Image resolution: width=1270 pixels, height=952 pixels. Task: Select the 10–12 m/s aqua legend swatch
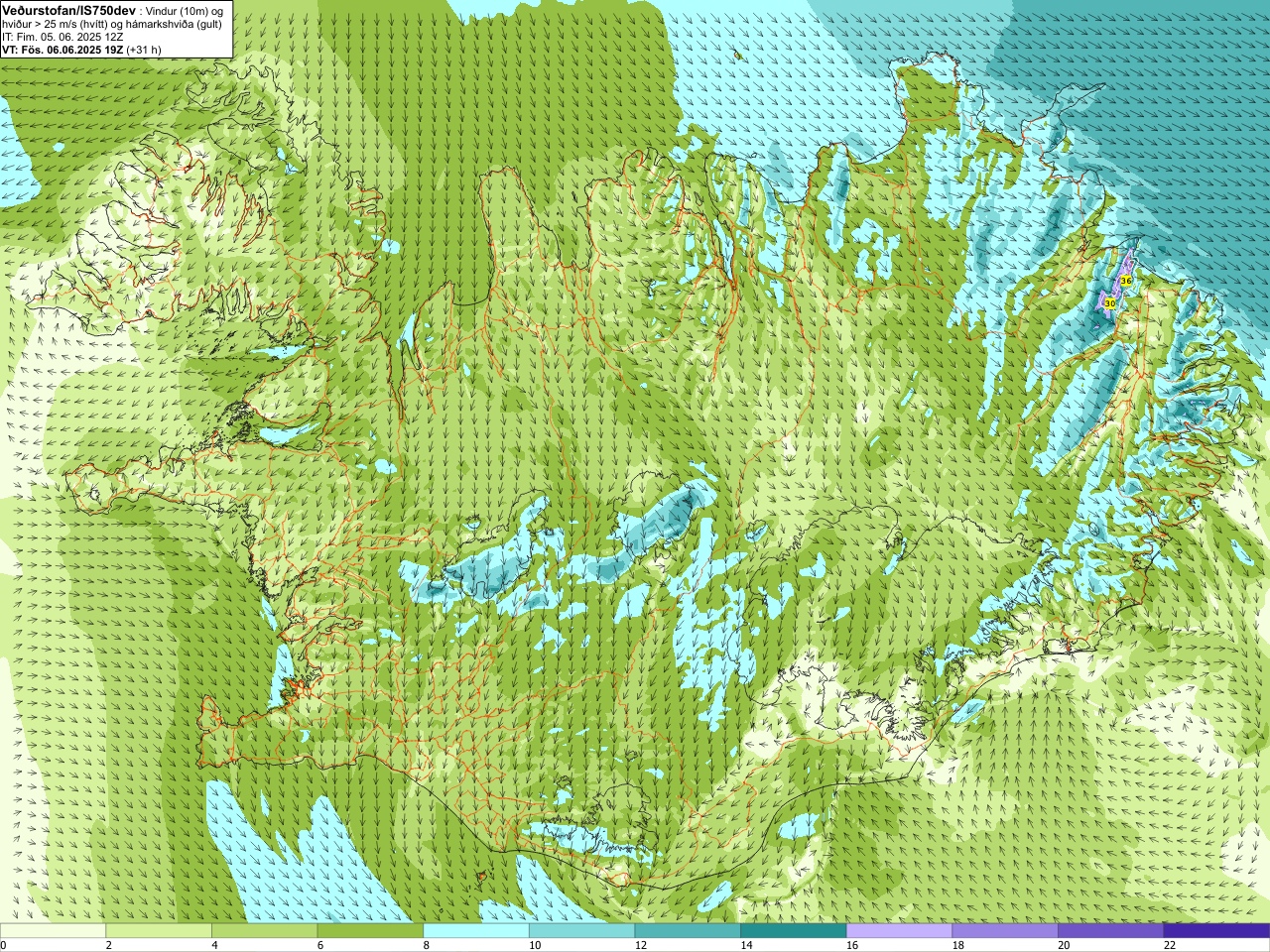click(x=581, y=931)
